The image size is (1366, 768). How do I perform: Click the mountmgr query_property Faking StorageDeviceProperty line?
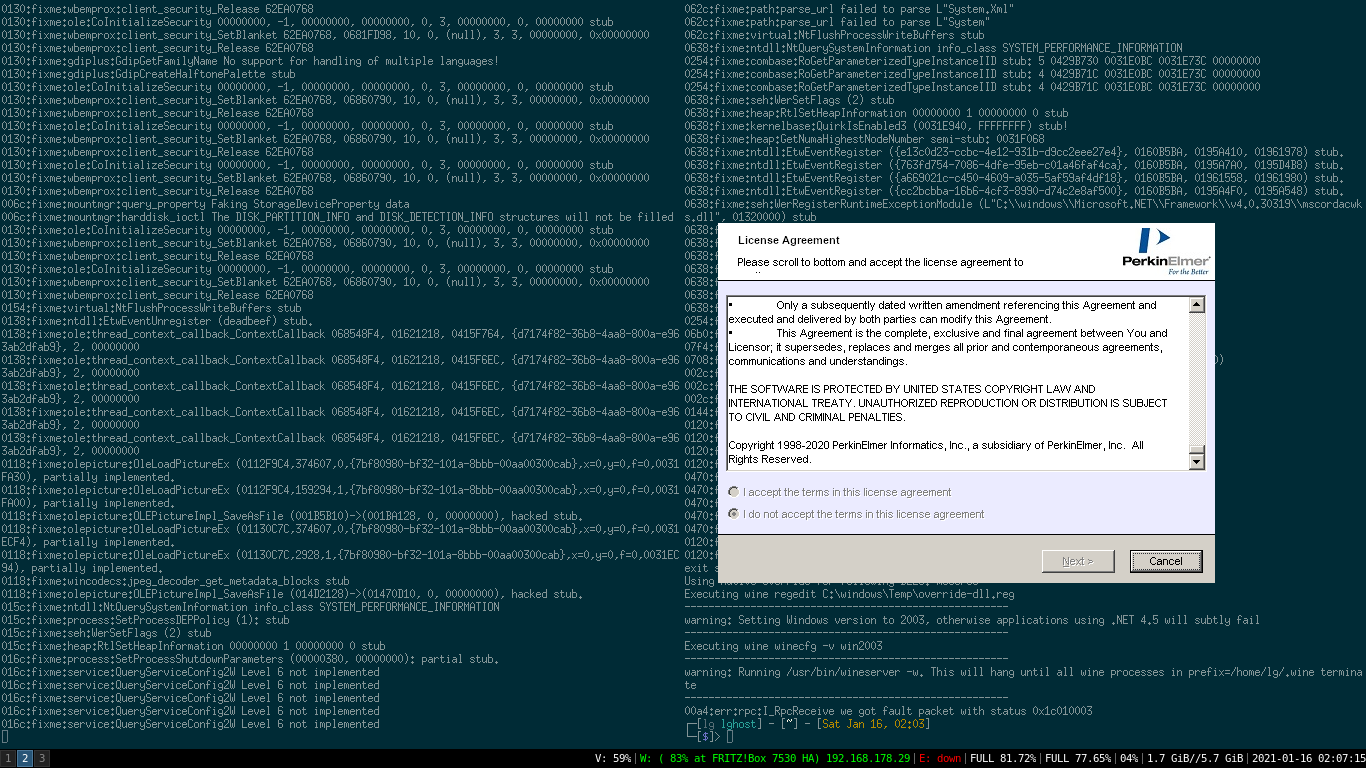tap(205, 204)
